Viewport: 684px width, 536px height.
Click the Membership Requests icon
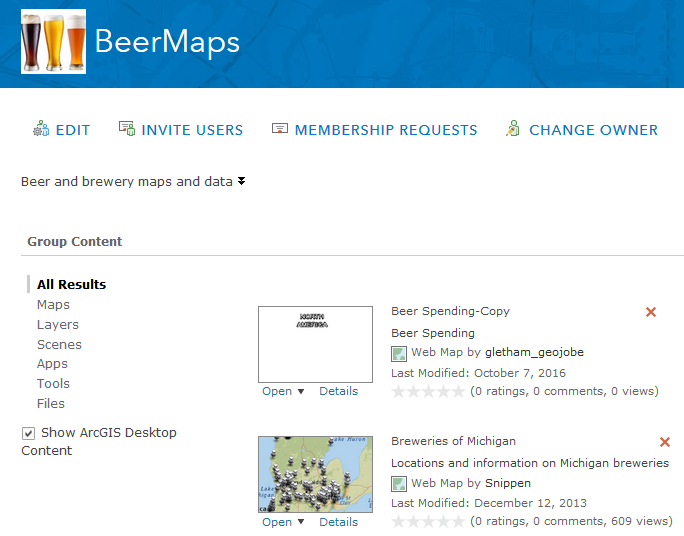tap(280, 129)
